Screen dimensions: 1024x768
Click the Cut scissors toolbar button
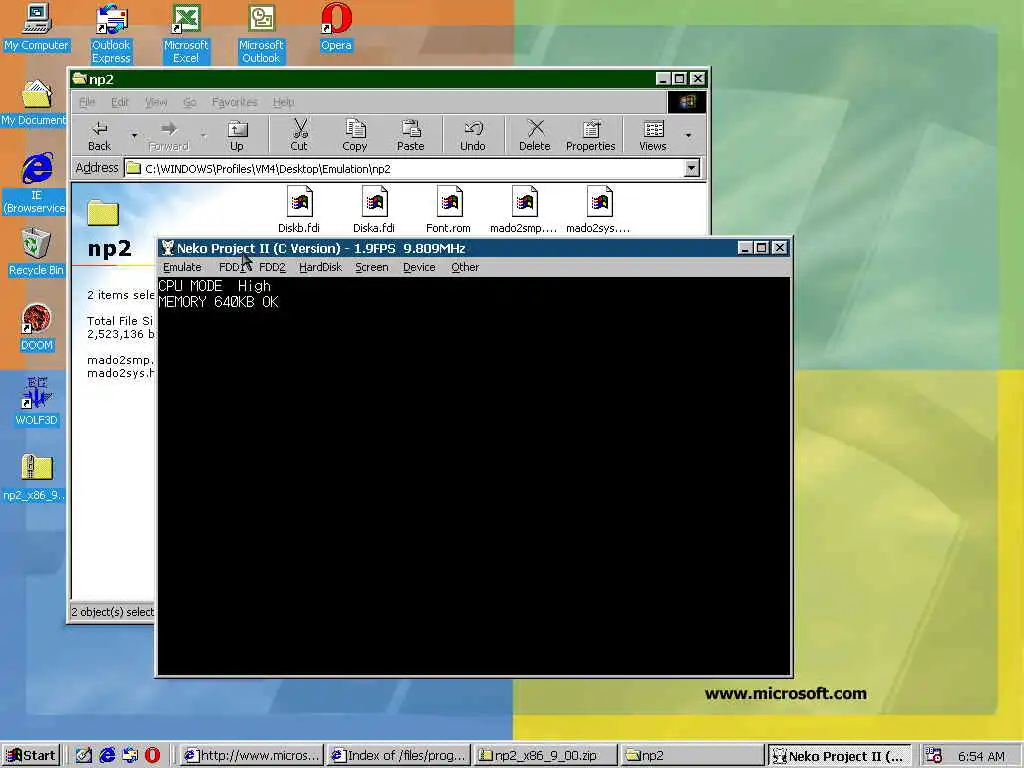[x=299, y=136]
